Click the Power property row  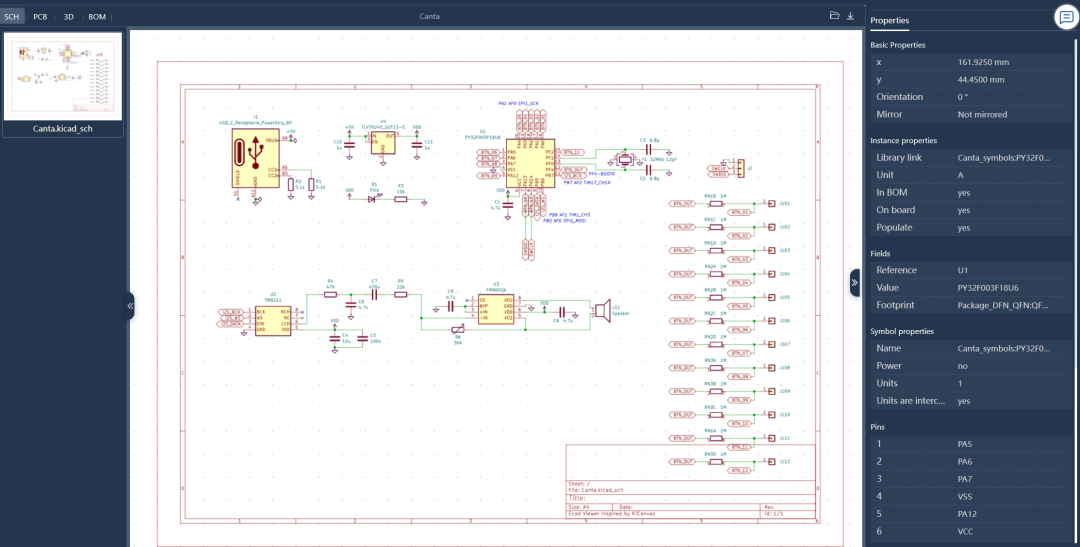point(971,366)
